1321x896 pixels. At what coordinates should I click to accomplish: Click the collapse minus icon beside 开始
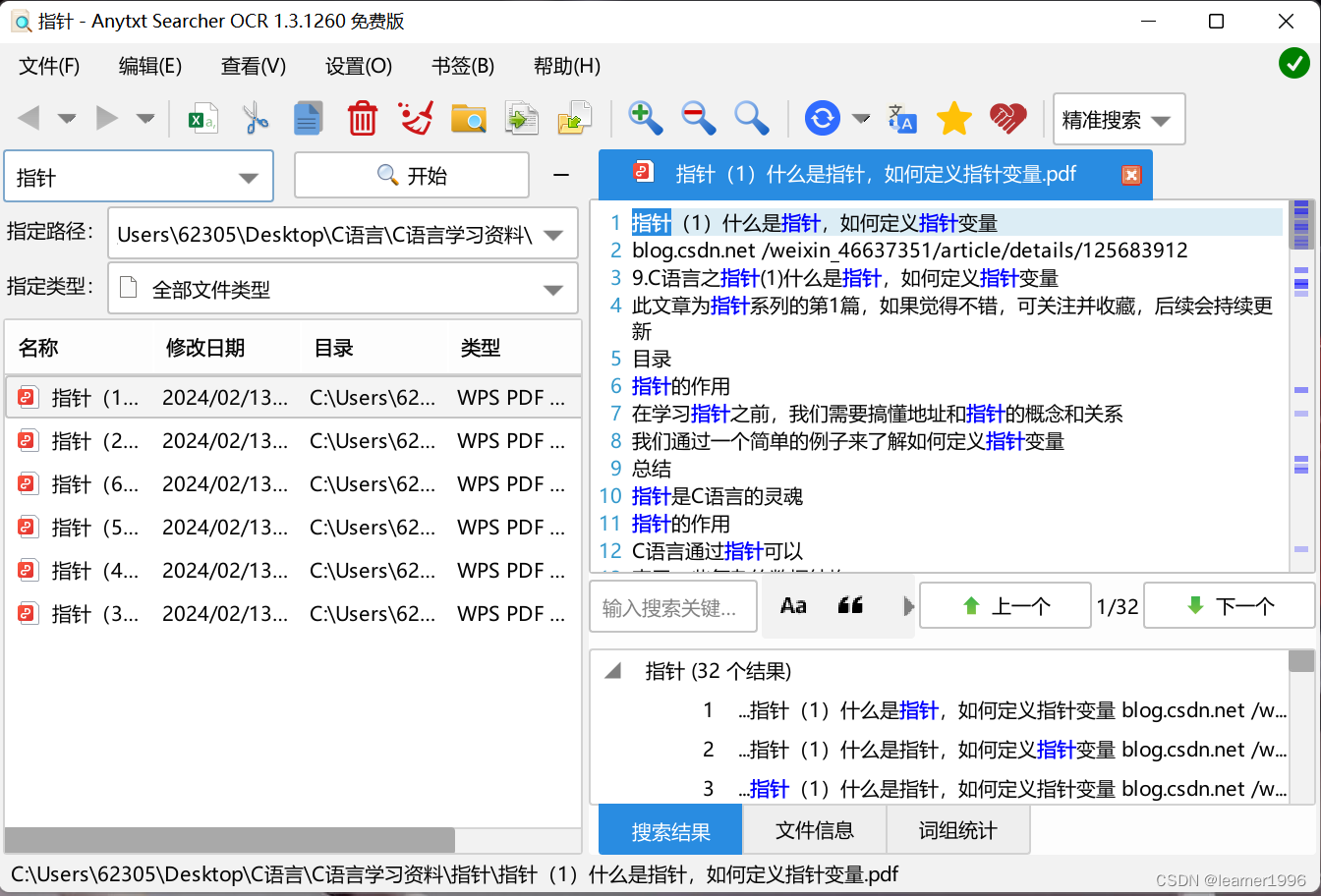561,175
